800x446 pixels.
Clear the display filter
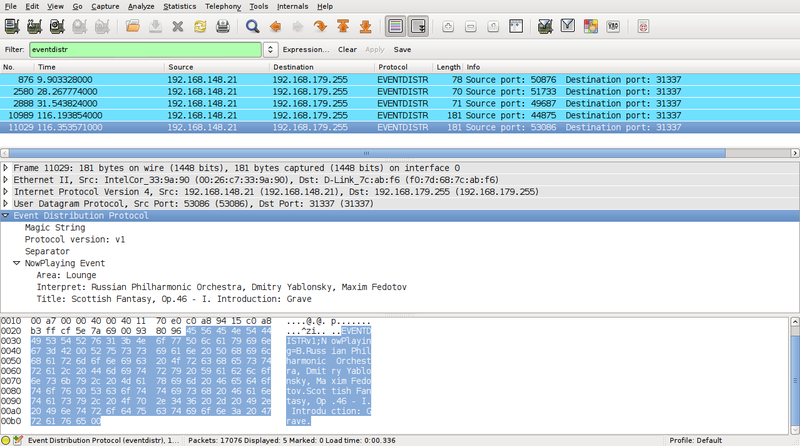[347, 49]
